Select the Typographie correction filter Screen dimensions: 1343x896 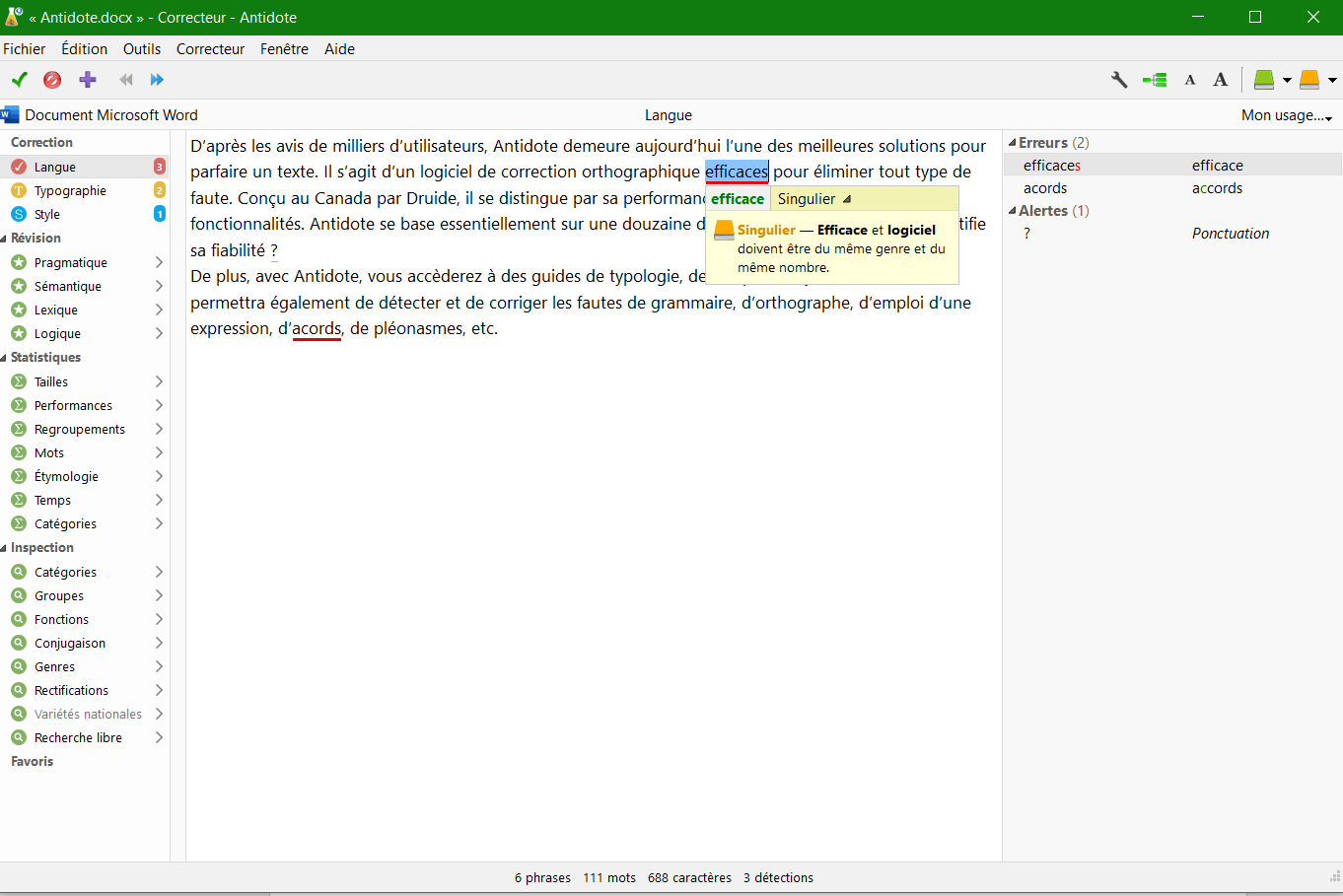coord(87,191)
